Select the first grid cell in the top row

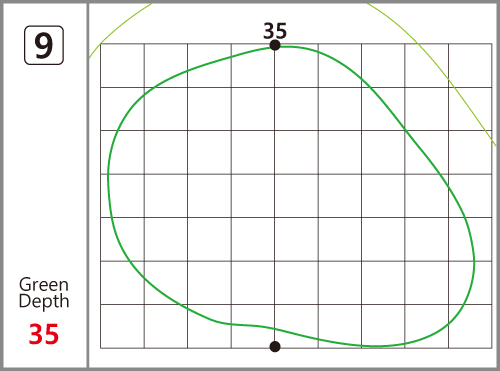click(122, 65)
